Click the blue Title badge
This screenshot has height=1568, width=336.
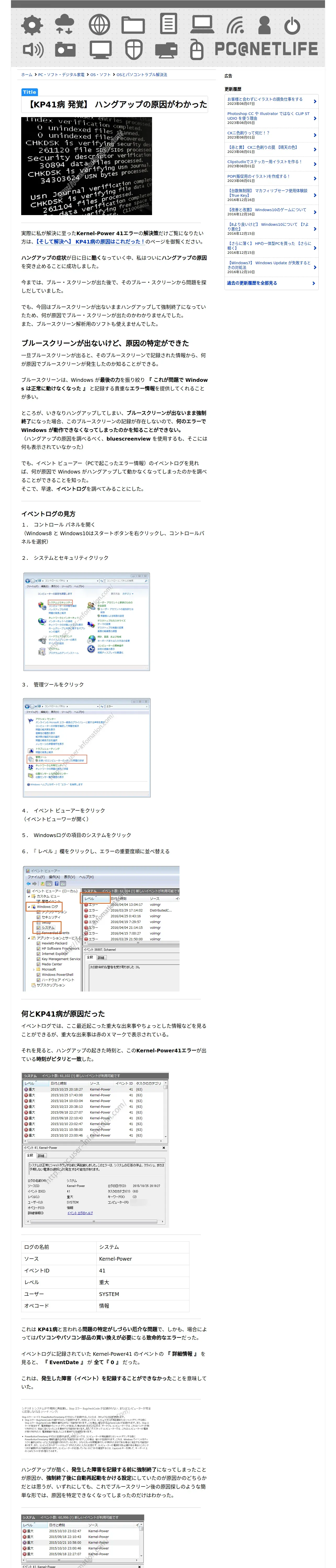[29, 92]
